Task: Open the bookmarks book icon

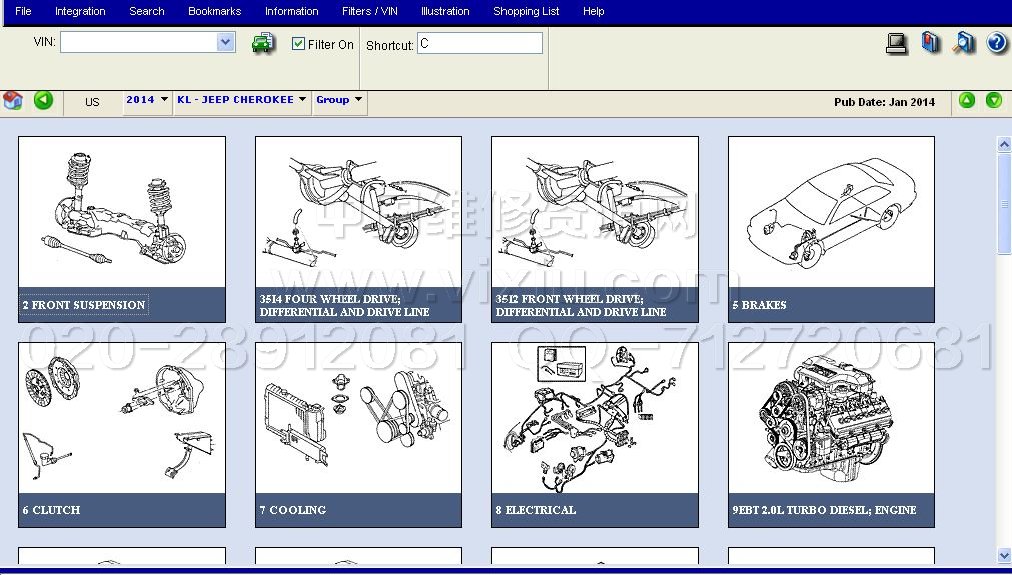Action: click(931, 43)
